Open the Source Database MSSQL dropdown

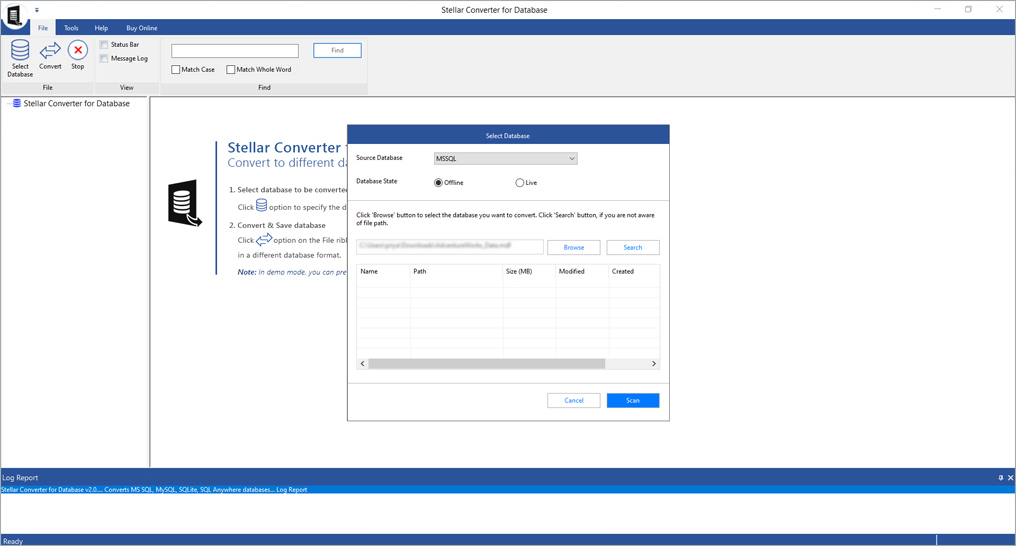[x=505, y=159]
